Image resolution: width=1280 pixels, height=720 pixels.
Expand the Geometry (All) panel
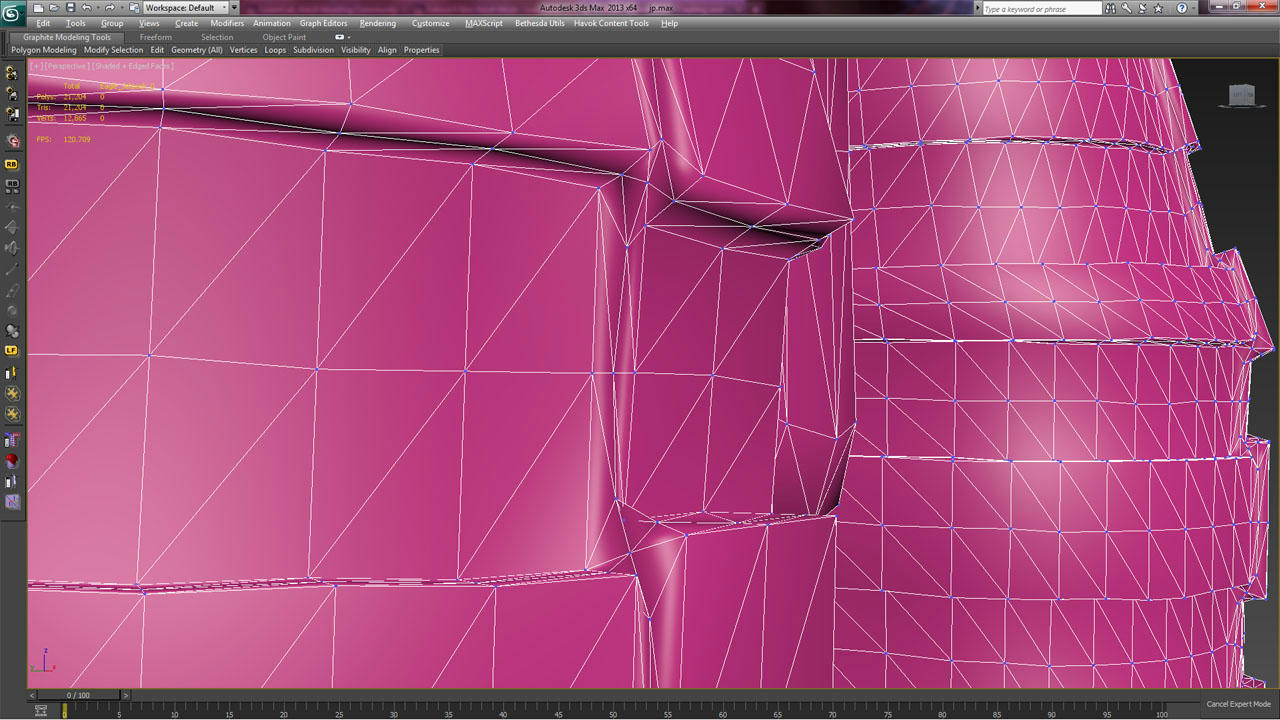pyautogui.click(x=196, y=50)
